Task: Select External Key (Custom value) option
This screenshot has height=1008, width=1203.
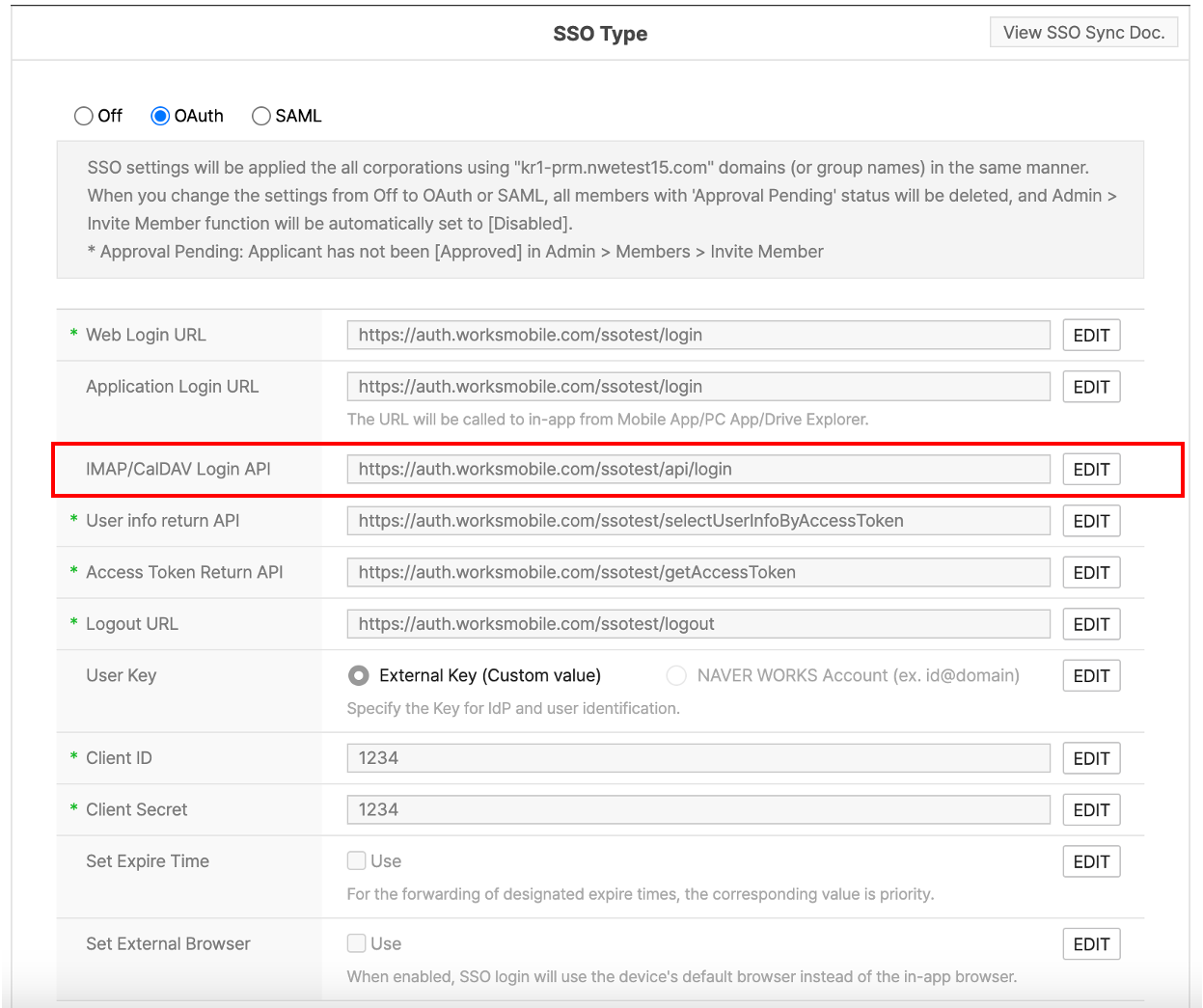Action: point(359,676)
